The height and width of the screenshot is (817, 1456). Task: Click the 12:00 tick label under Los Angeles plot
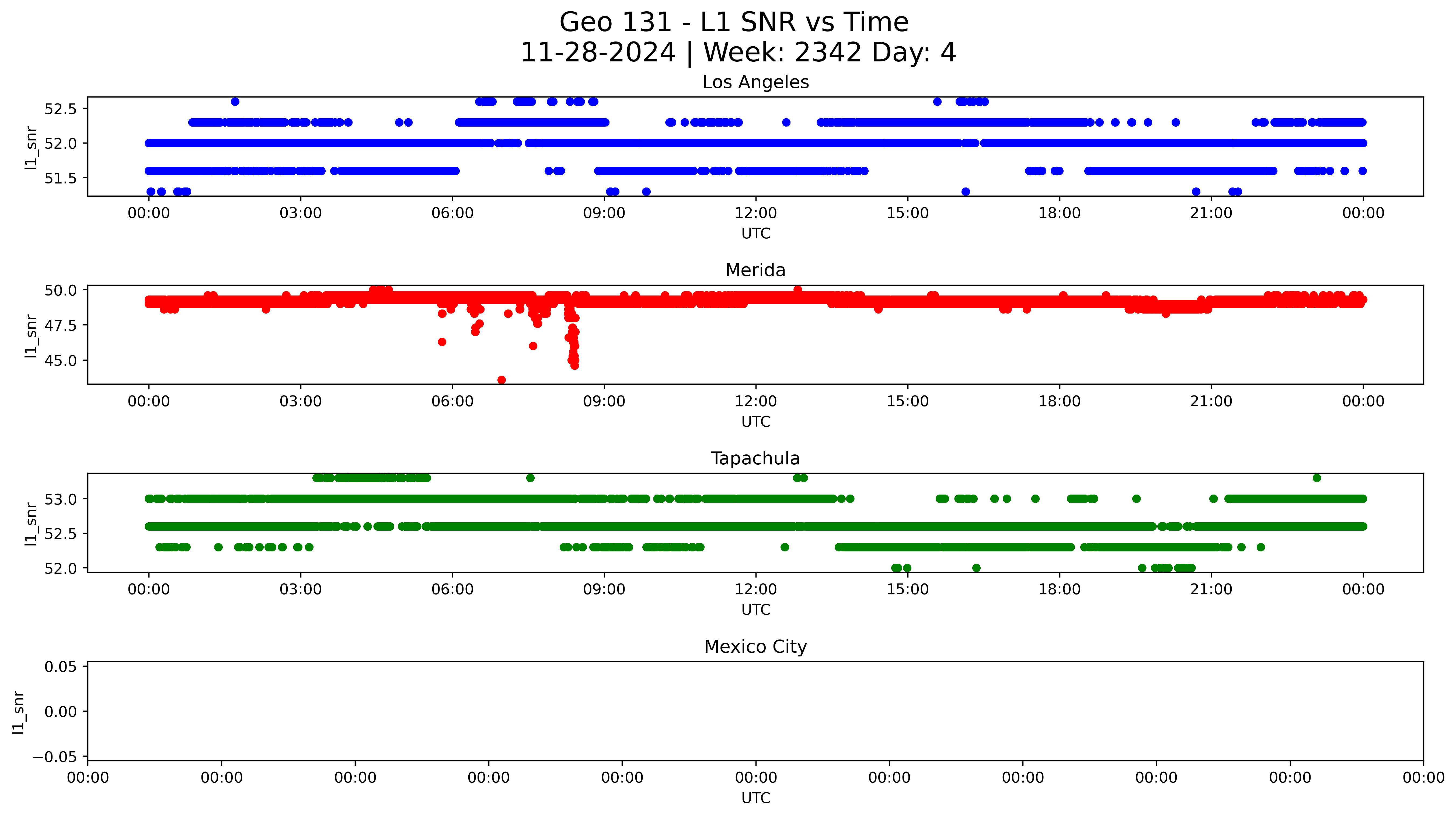click(x=756, y=213)
